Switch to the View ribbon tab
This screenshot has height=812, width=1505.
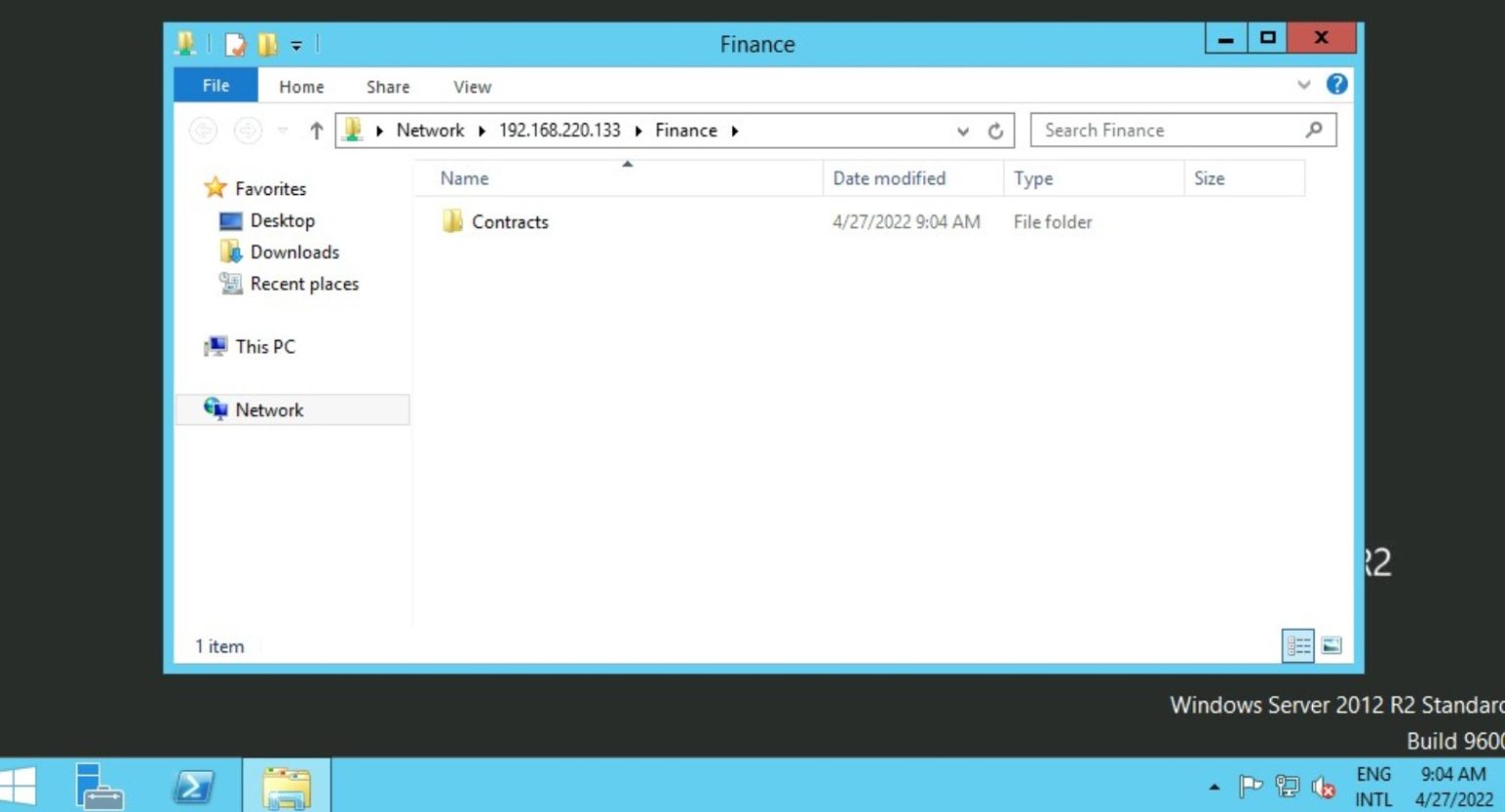pos(471,87)
